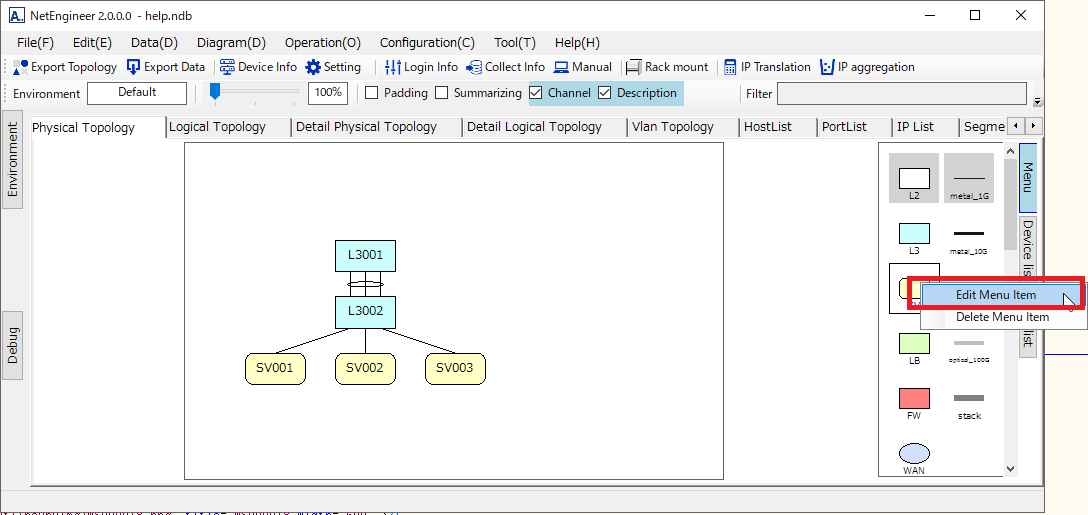Click the Filter input field
Image resolution: width=1088 pixels, height=515 pixels.
coord(901,93)
